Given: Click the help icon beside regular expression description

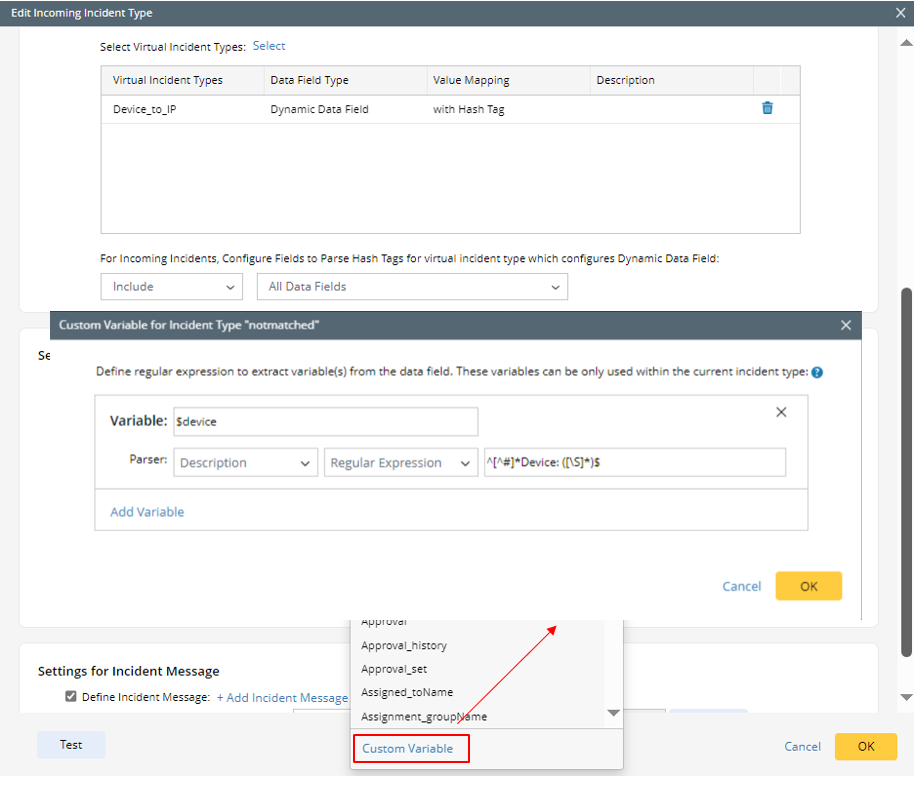Looking at the screenshot, I should point(817,372).
